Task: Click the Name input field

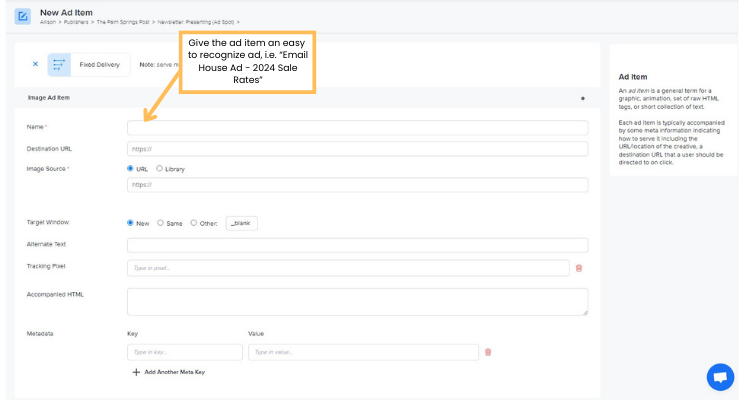Action: pos(357,128)
